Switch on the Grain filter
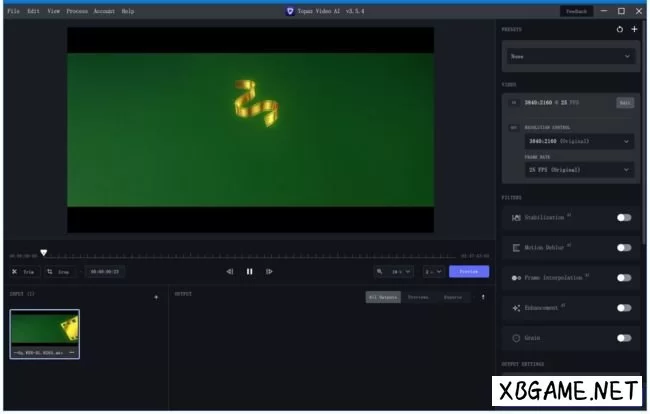This screenshot has width=650, height=414. tap(624, 338)
